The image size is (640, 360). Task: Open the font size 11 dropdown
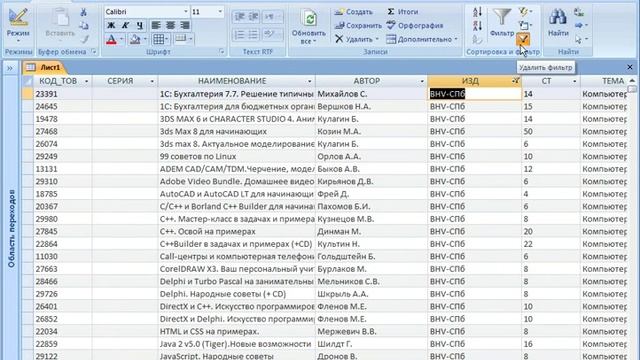[220, 12]
